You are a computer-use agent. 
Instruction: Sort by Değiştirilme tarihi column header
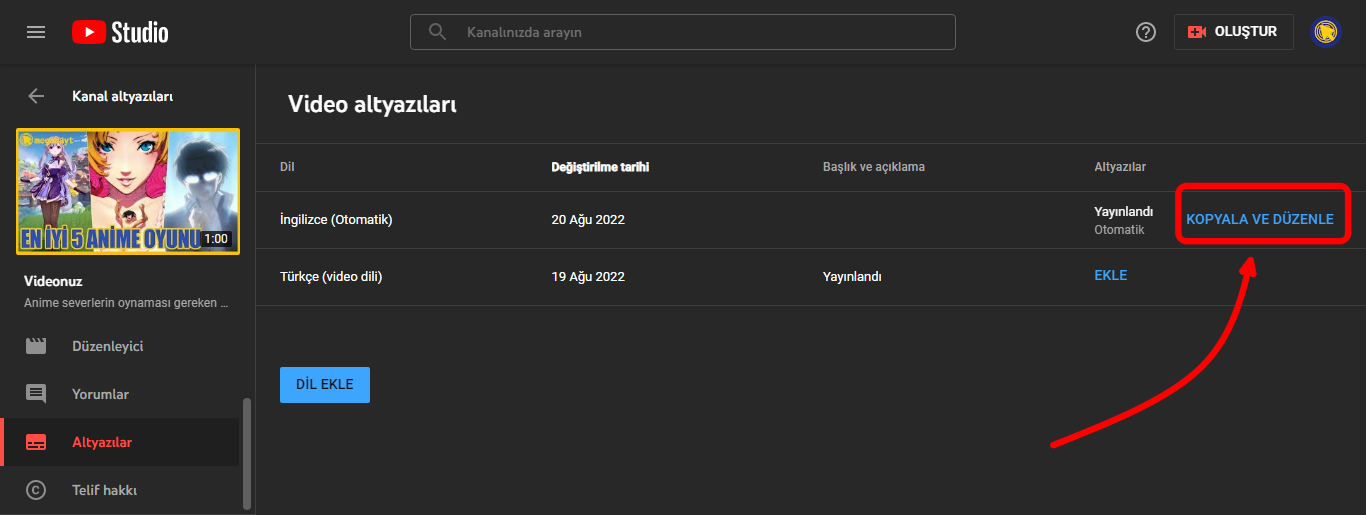pos(600,167)
